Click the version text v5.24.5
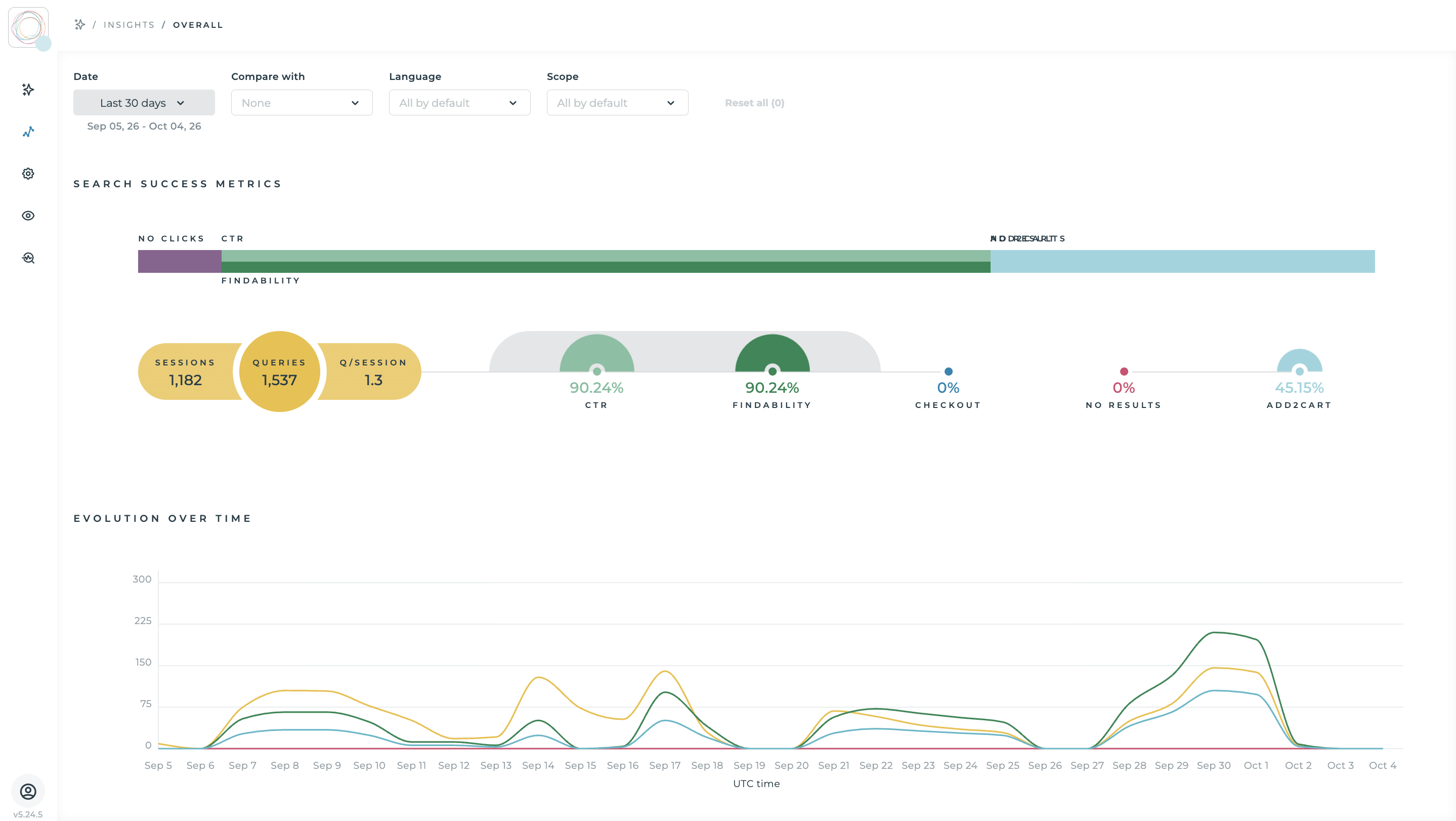The width and height of the screenshot is (1456, 821). [28, 815]
